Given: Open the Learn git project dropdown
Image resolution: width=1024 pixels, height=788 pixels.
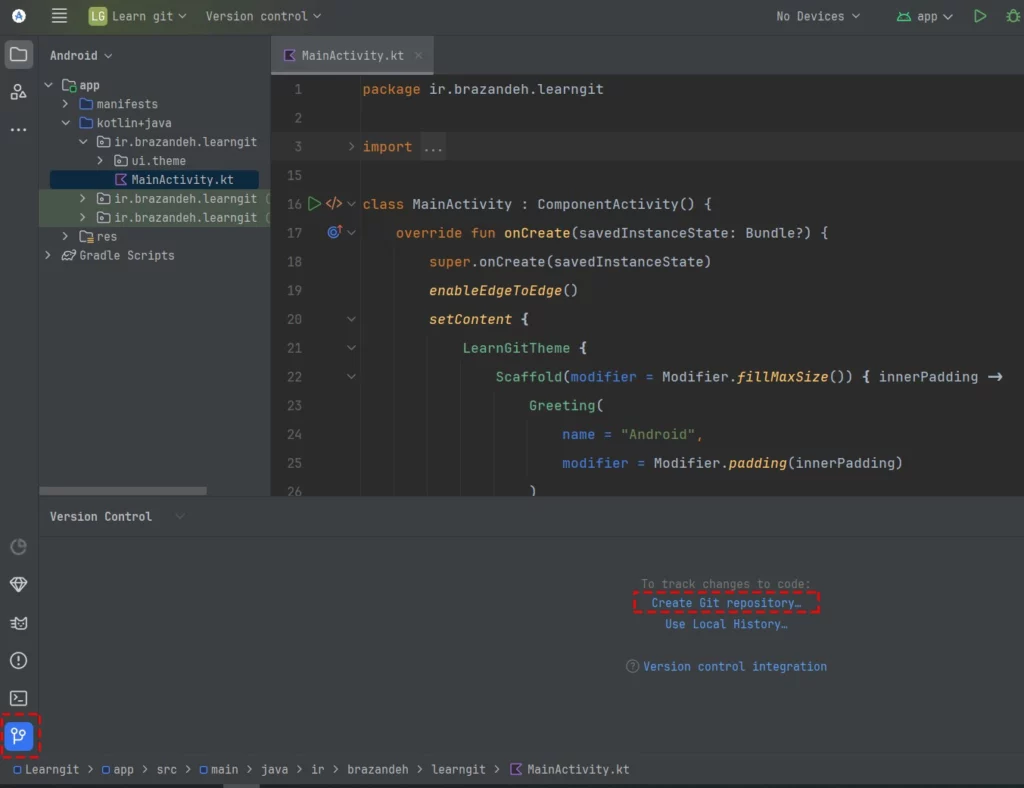Looking at the screenshot, I should point(137,16).
